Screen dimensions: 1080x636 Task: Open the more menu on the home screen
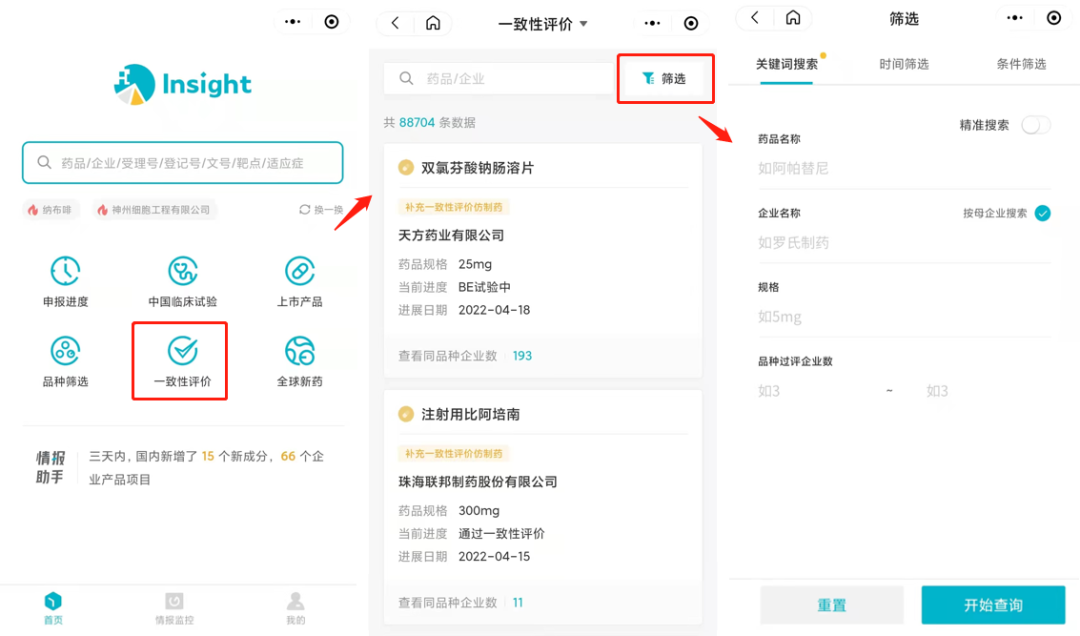pos(293,22)
